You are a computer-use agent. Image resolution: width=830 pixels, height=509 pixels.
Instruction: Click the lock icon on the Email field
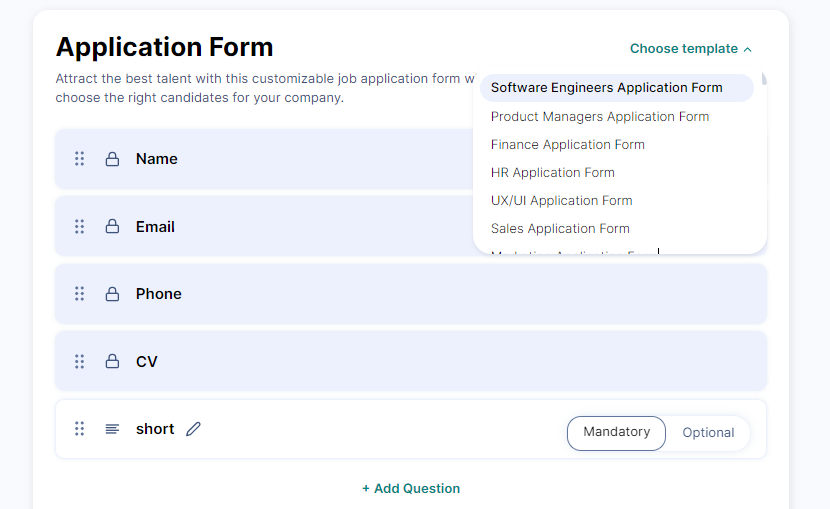[112, 227]
